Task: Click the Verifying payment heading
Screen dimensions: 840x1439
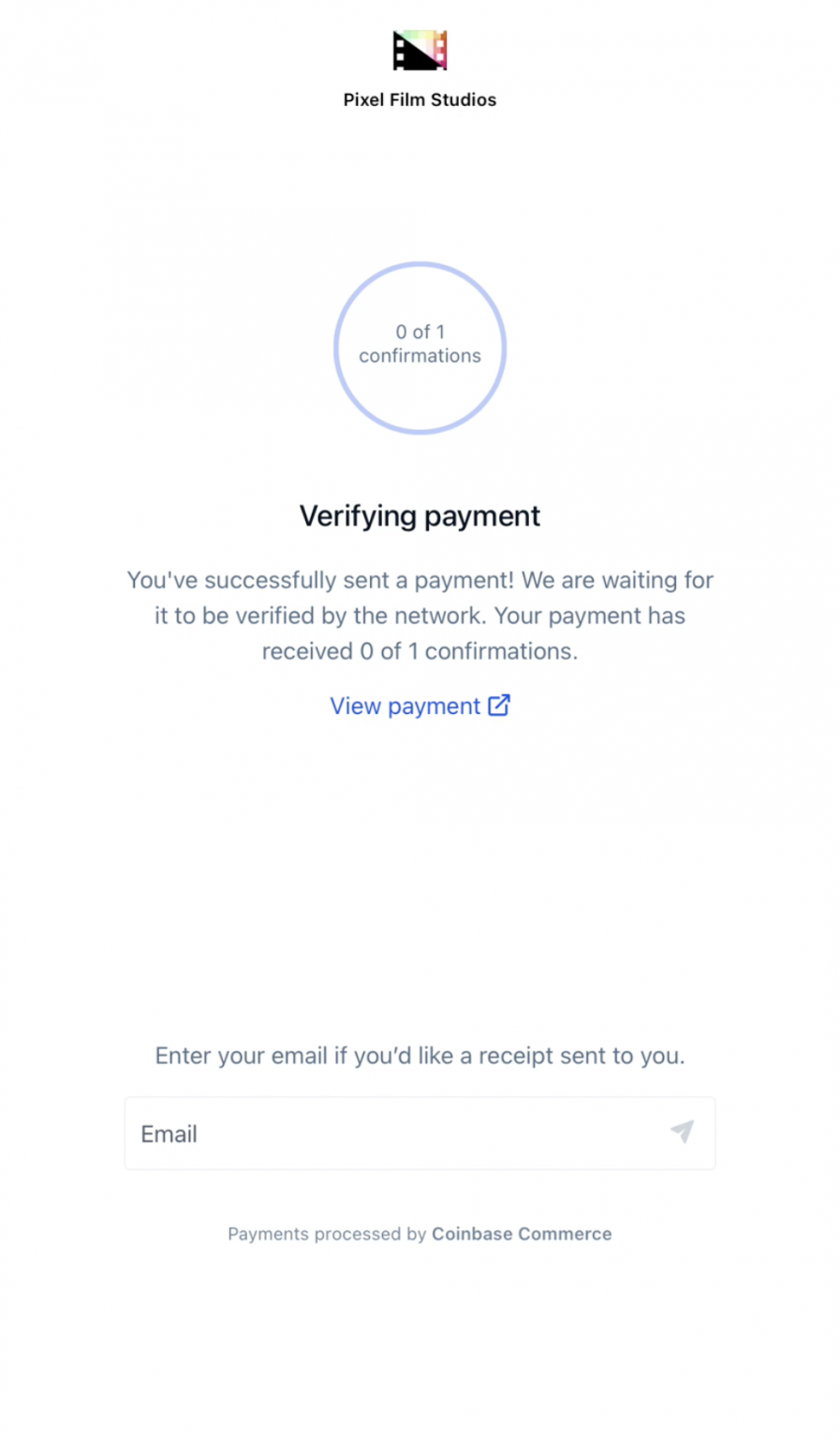Action: tap(420, 516)
